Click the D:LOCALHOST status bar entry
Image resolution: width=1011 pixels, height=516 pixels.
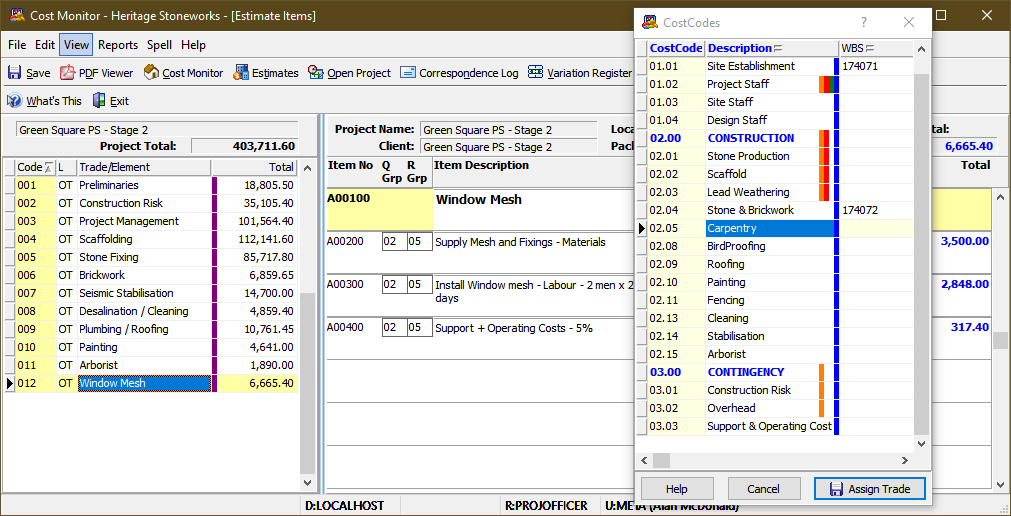click(345, 506)
